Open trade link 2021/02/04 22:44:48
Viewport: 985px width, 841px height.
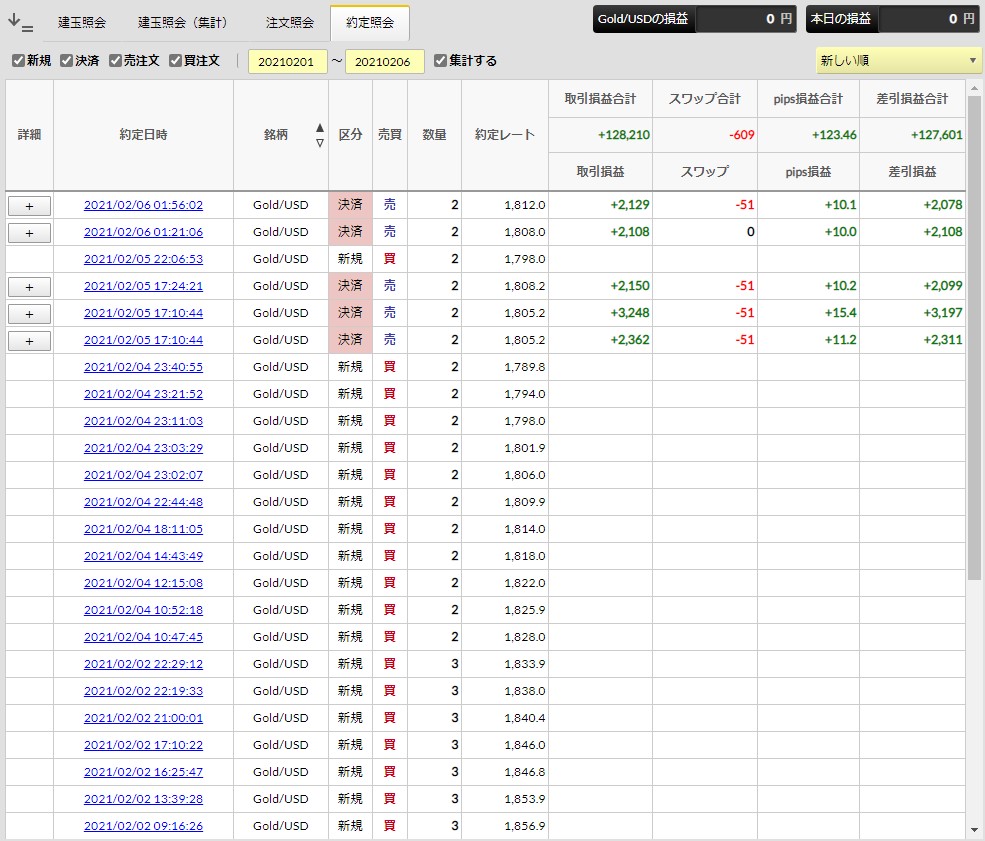click(x=143, y=502)
